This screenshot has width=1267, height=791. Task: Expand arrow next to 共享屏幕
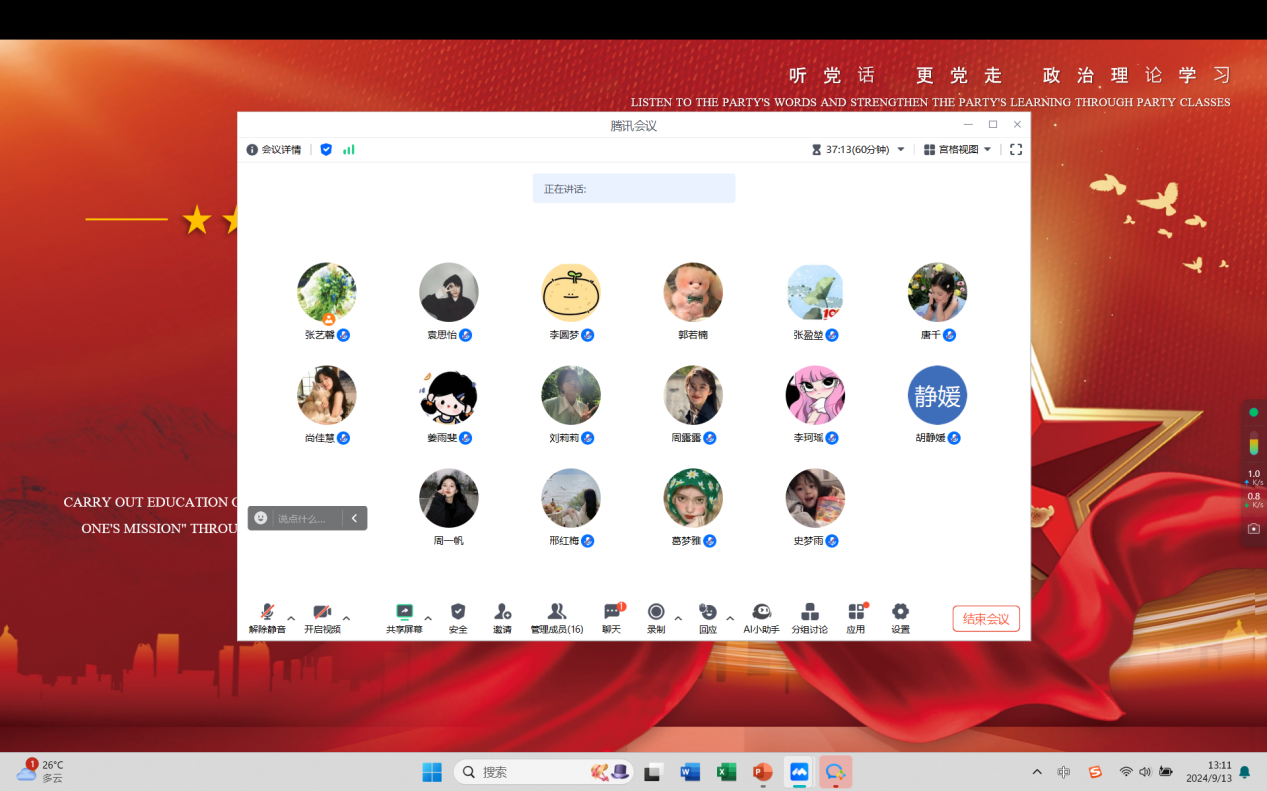pyautogui.click(x=428, y=618)
